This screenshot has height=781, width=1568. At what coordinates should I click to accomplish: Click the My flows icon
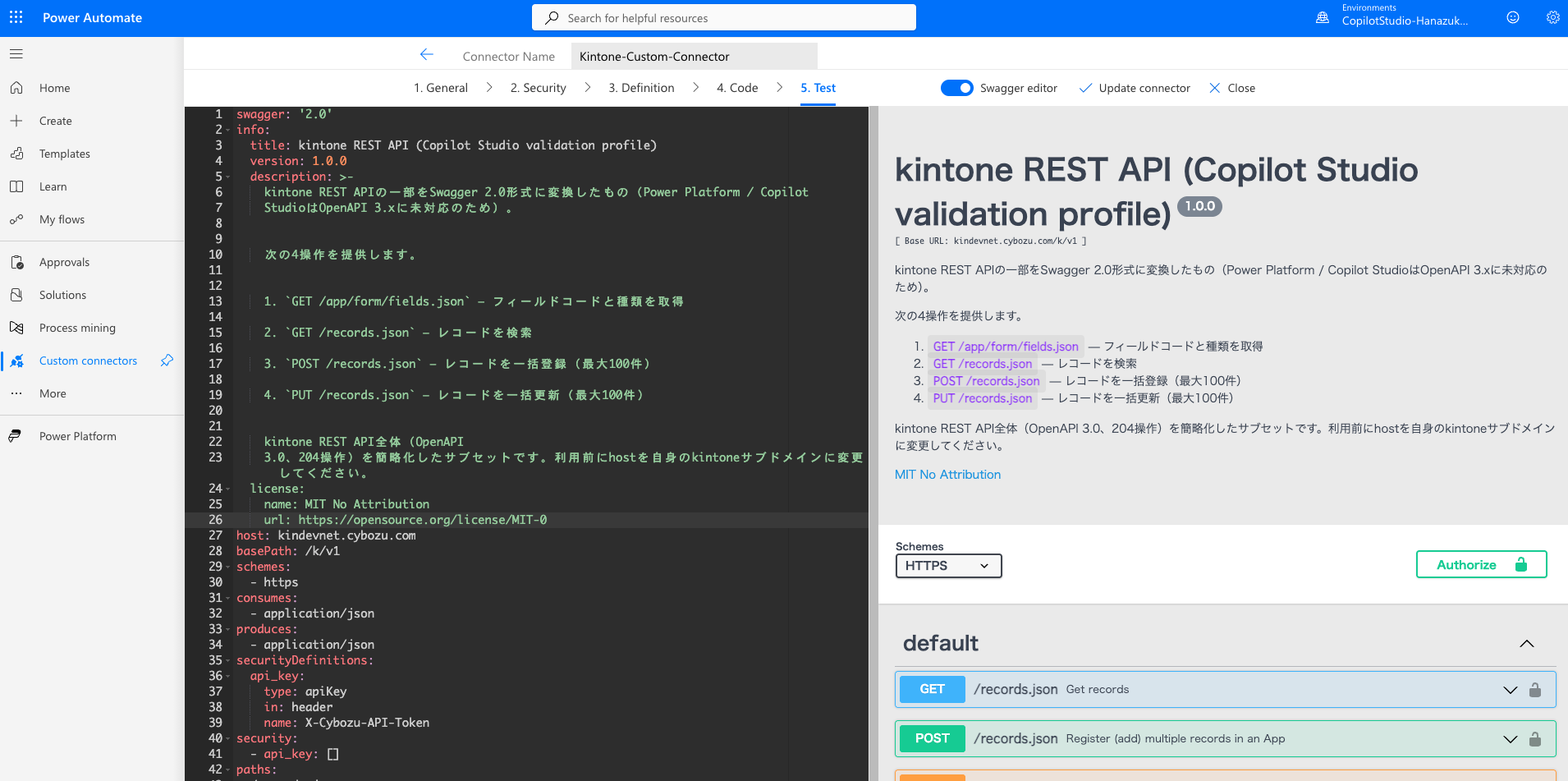[x=16, y=219]
